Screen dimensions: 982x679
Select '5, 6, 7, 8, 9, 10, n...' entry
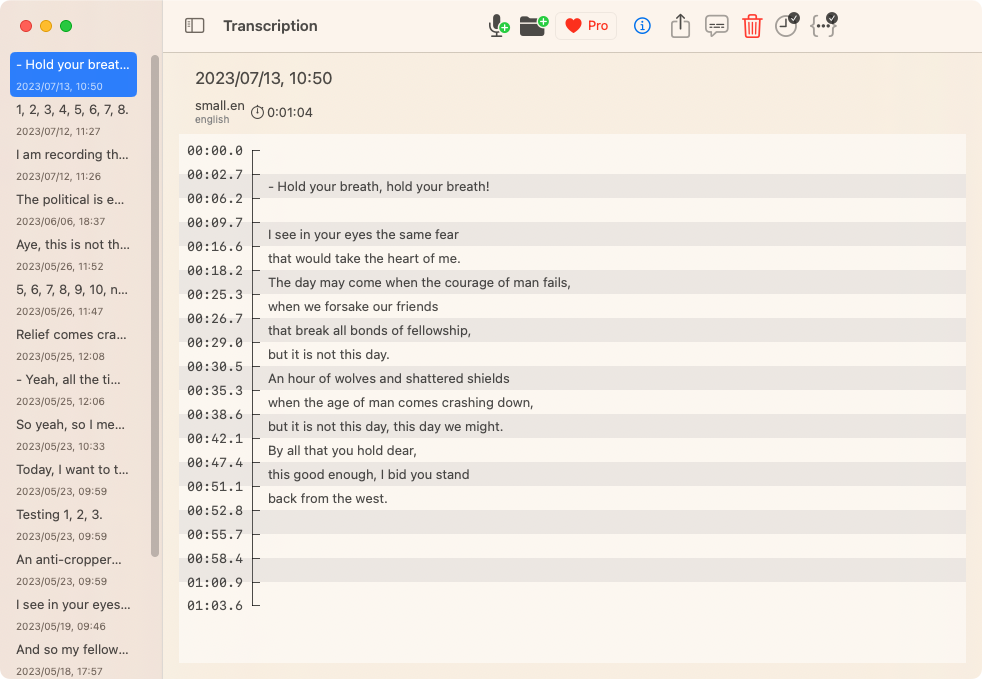coord(73,300)
